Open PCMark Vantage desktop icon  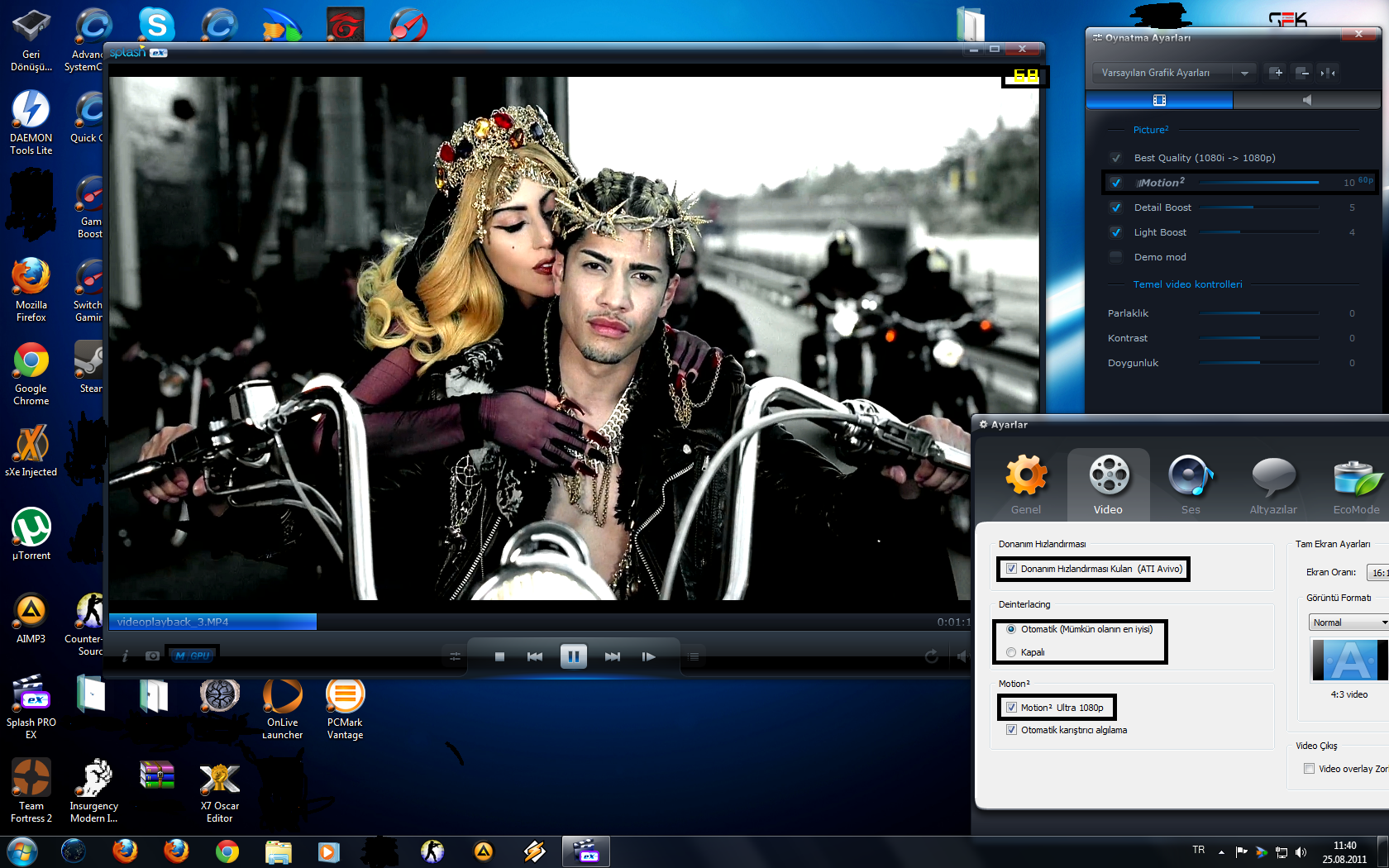(345, 708)
